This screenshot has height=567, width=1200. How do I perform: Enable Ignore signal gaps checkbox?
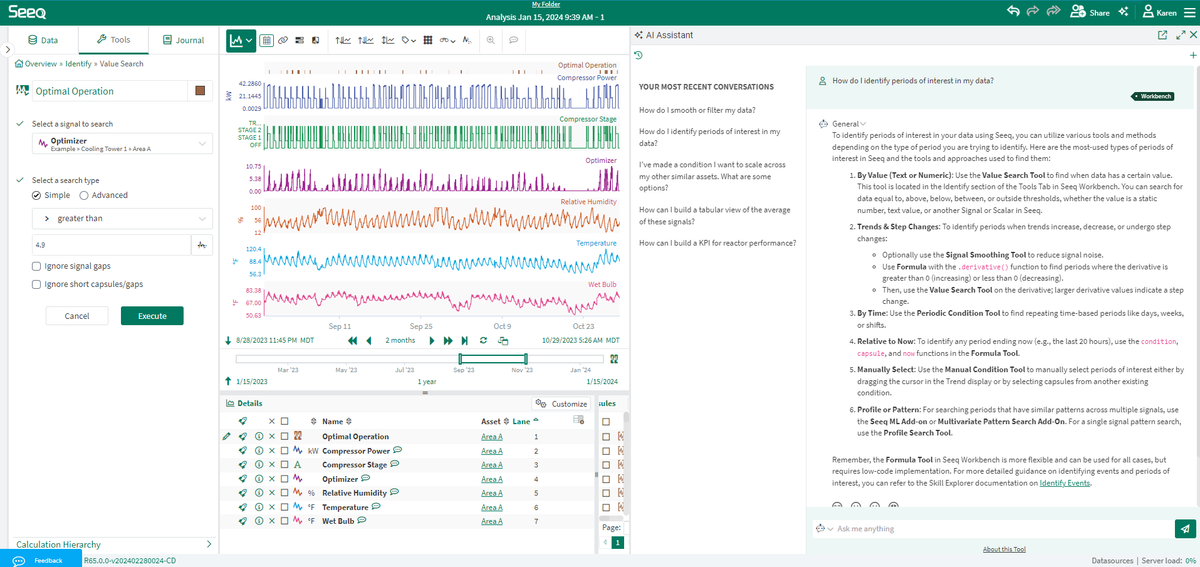tap(36, 266)
